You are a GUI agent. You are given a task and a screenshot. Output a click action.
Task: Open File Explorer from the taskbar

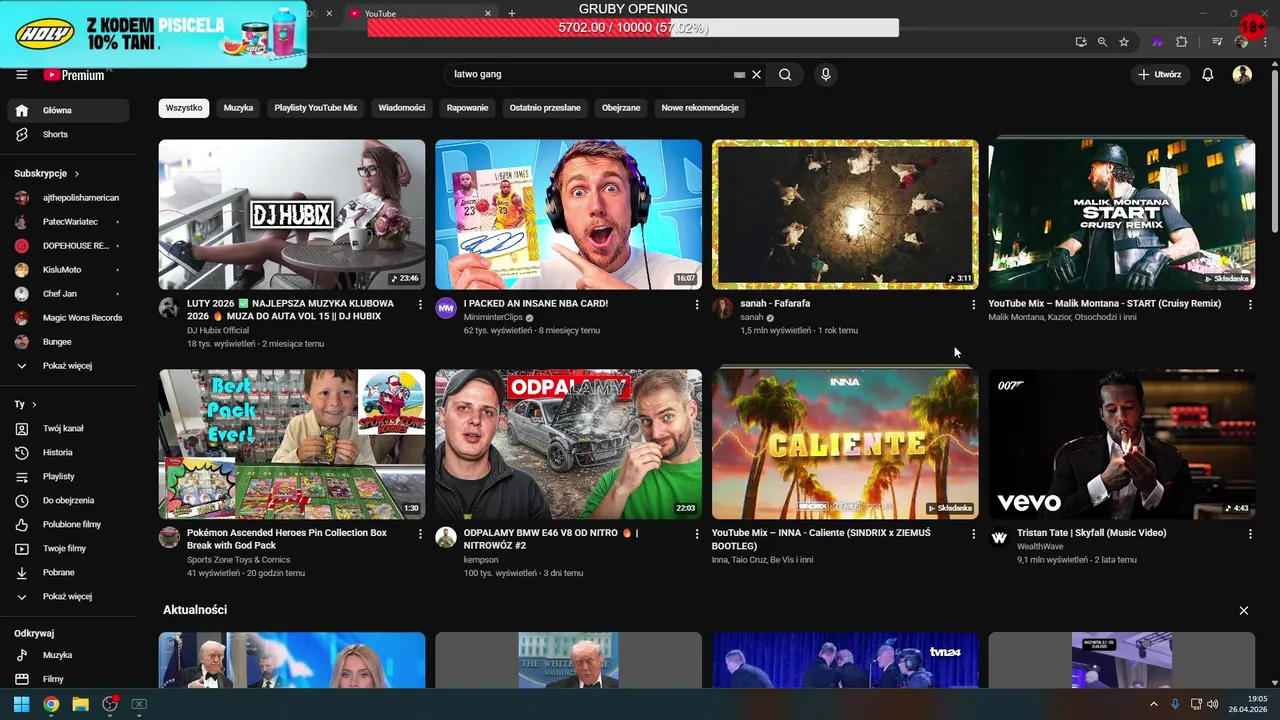[x=80, y=704]
